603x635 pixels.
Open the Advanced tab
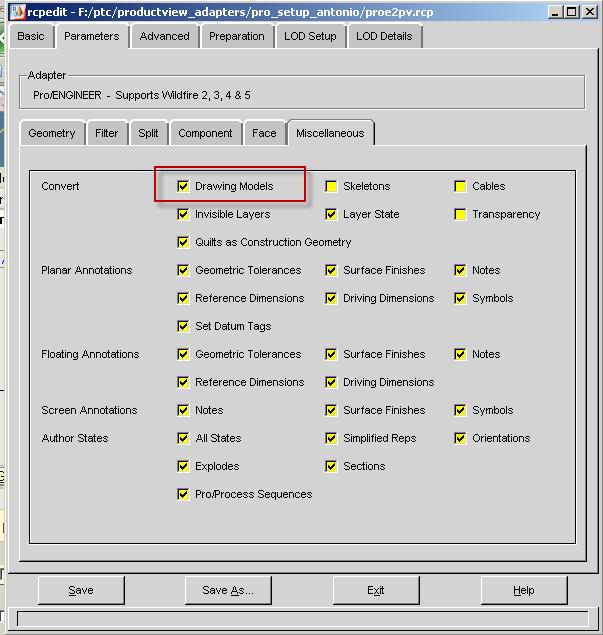(164, 36)
